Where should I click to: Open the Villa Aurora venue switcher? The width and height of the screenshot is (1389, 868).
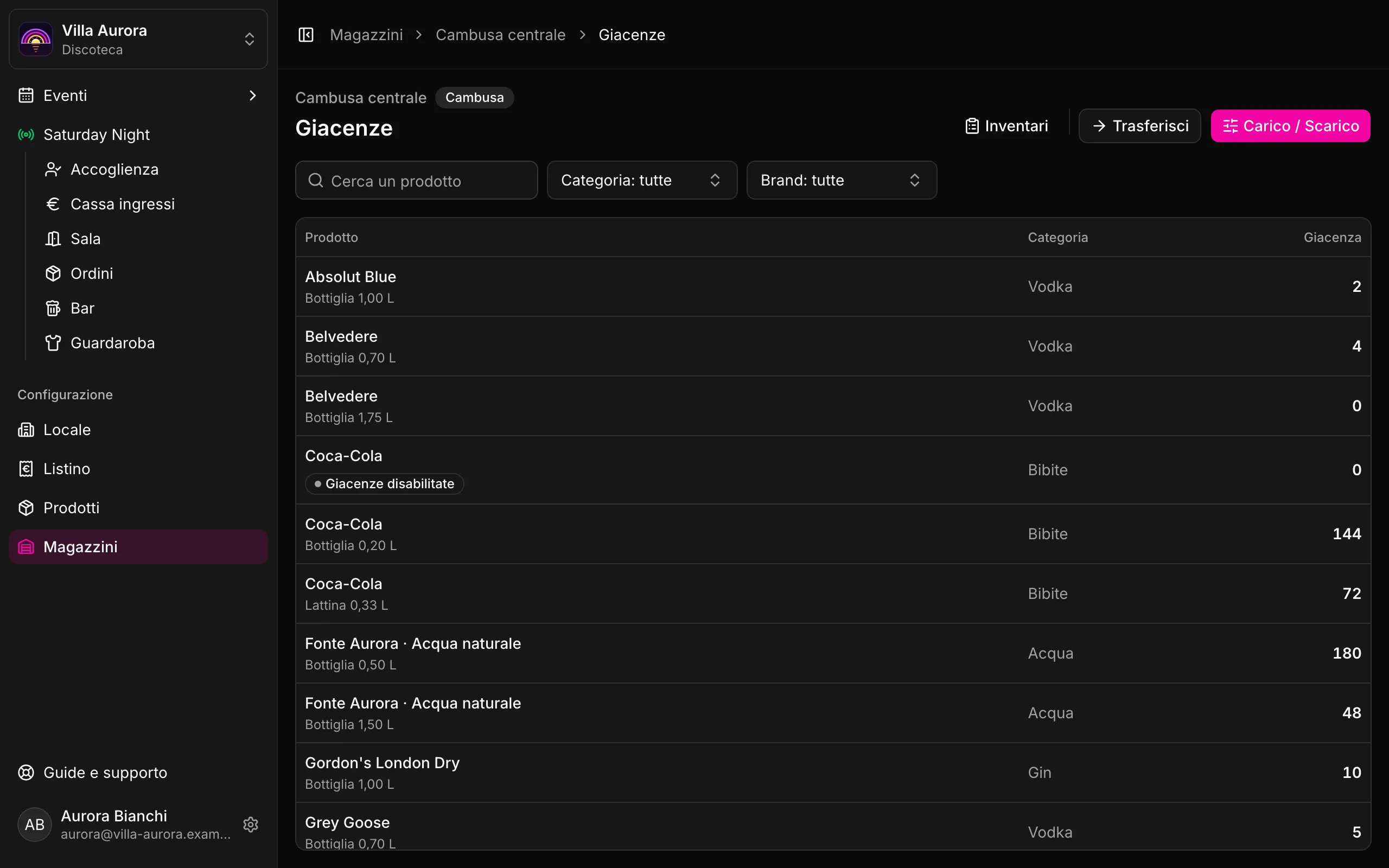(x=138, y=39)
